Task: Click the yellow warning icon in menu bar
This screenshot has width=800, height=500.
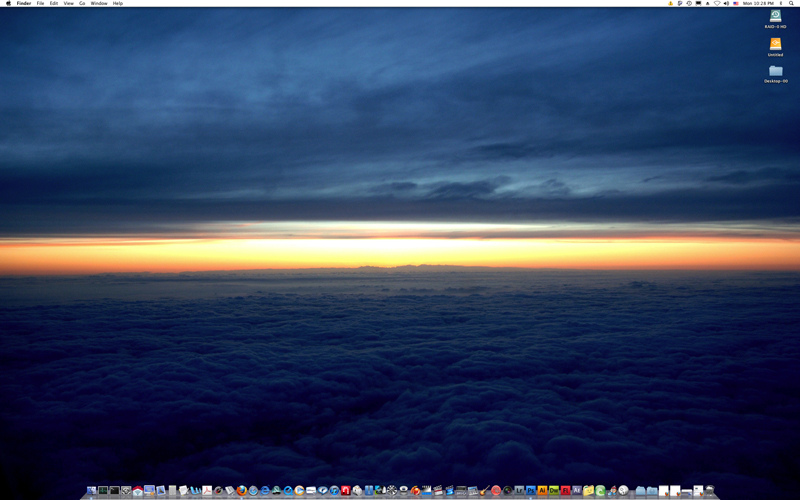Action: [x=670, y=3]
